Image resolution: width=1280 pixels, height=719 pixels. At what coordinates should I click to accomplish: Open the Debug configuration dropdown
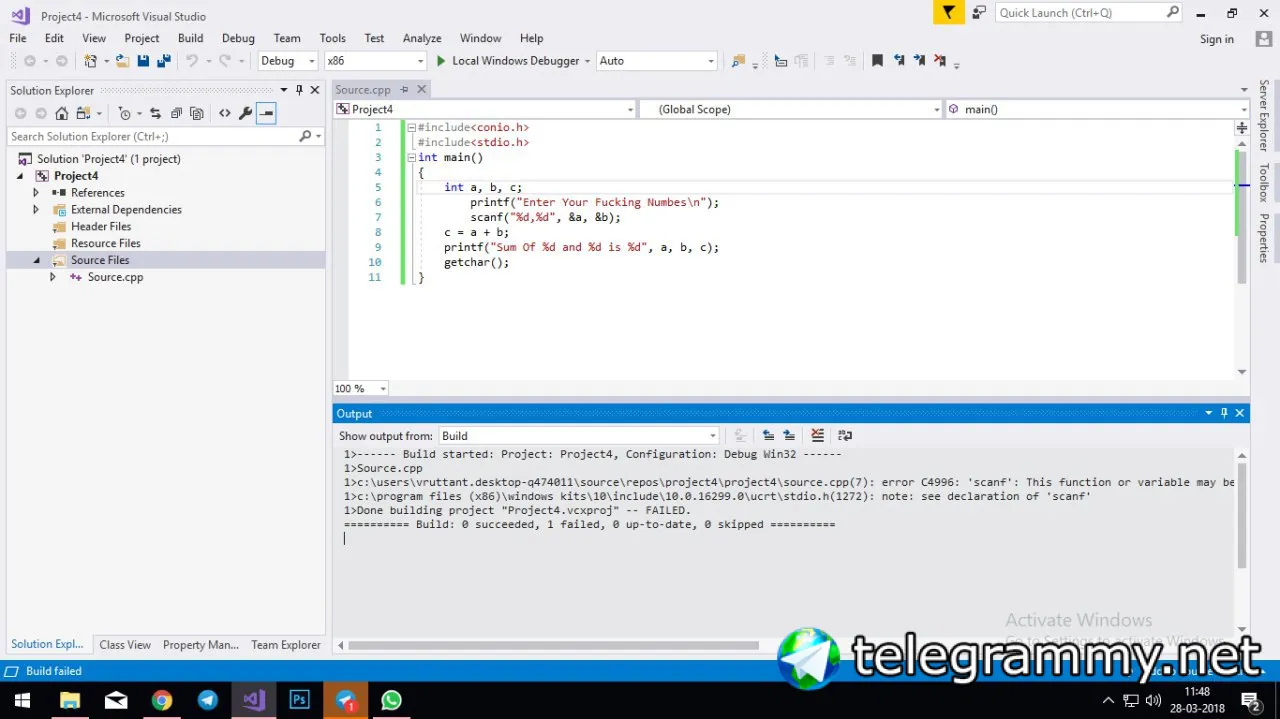[x=311, y=61]
